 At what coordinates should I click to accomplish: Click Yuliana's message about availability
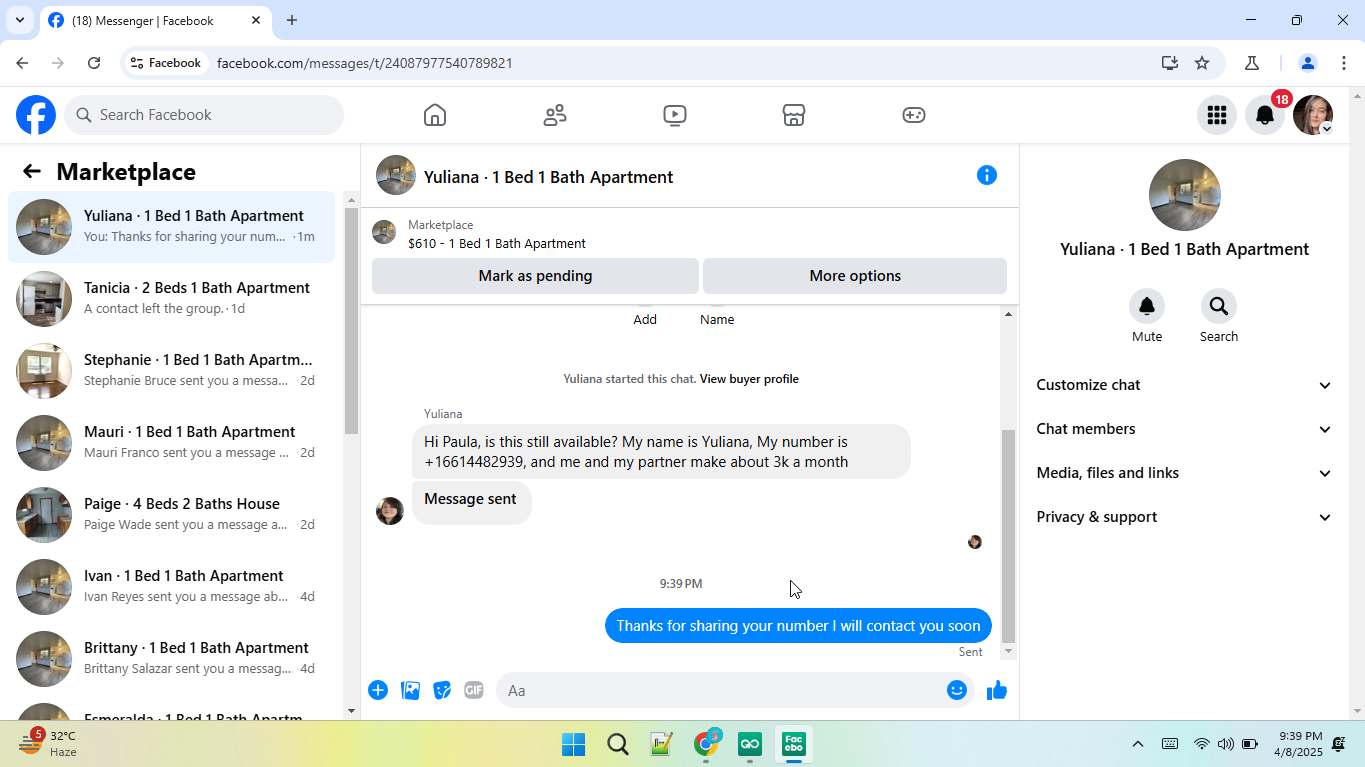pos(661,452)
